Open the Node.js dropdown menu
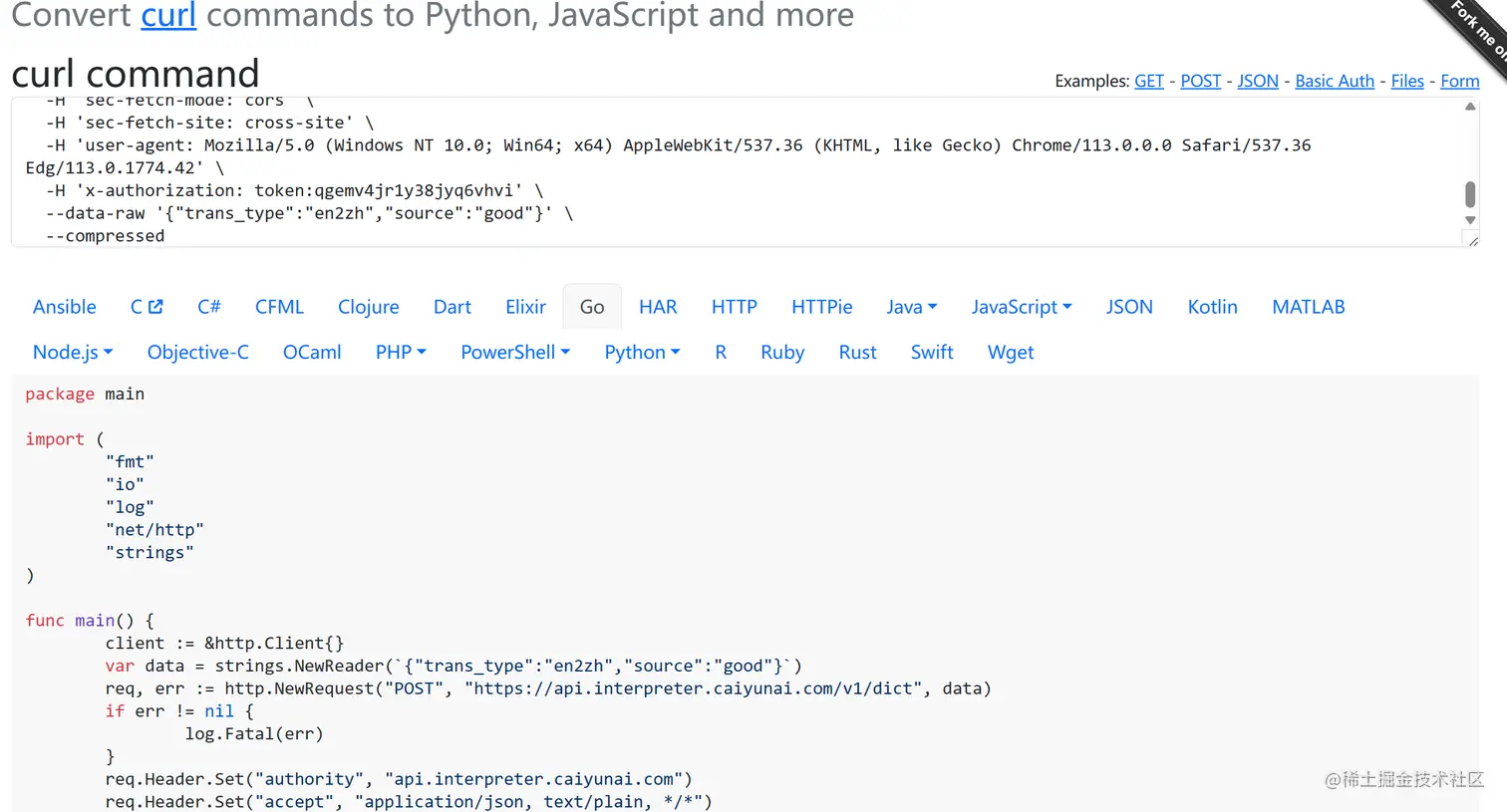This screenshot has height=812, width=1507. coord(73,352)
